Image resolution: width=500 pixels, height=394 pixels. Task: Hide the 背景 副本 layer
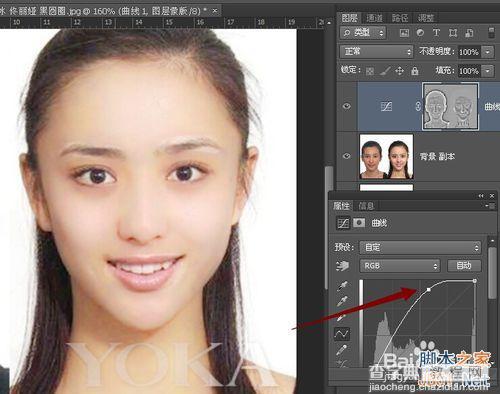[347, 156]
